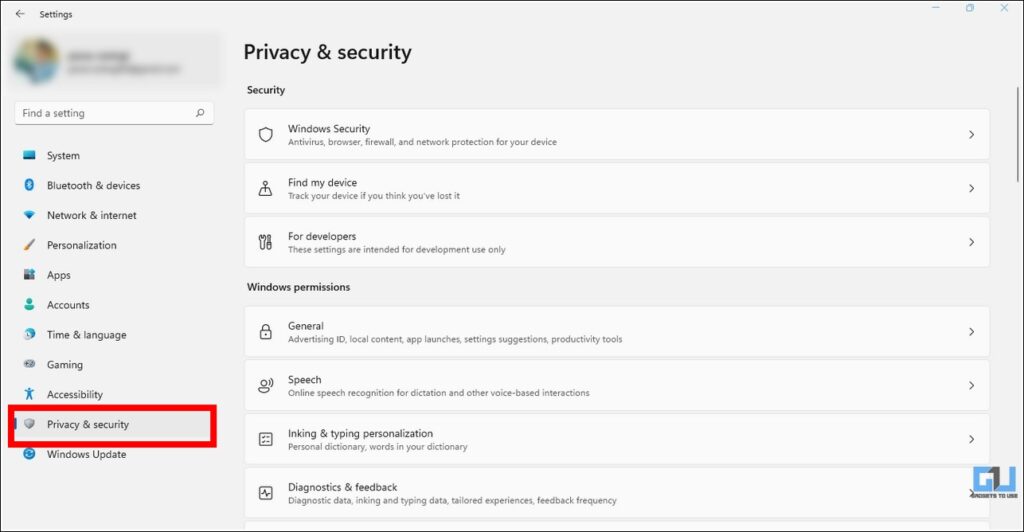This screenshot has width=1024, height=532.
Task: Click the For developers tools icon
Action: pos(266,242)
